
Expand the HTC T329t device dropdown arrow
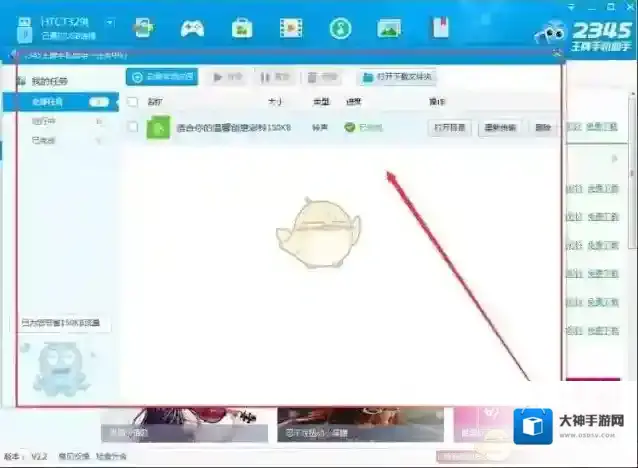click(x=109, y=21)
